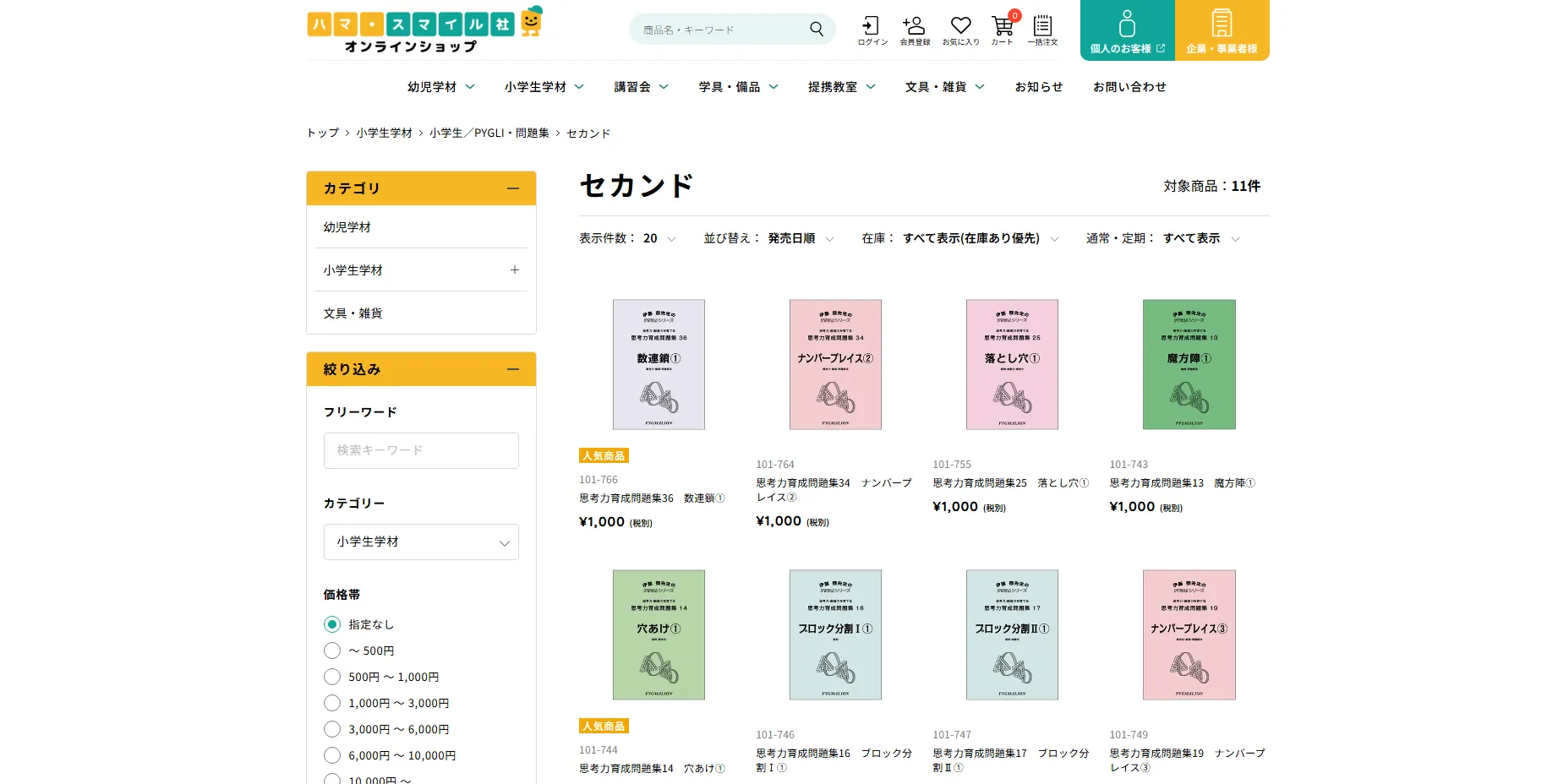
Task: Open 文具・雑貨 sidebar category
Action: 421,313
